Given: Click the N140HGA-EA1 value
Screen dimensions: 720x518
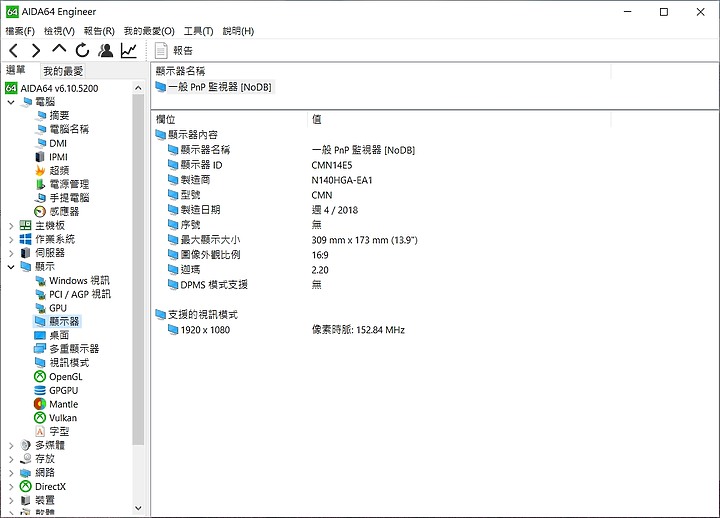Looking at the screenshot, I should [x=342, y=180].
